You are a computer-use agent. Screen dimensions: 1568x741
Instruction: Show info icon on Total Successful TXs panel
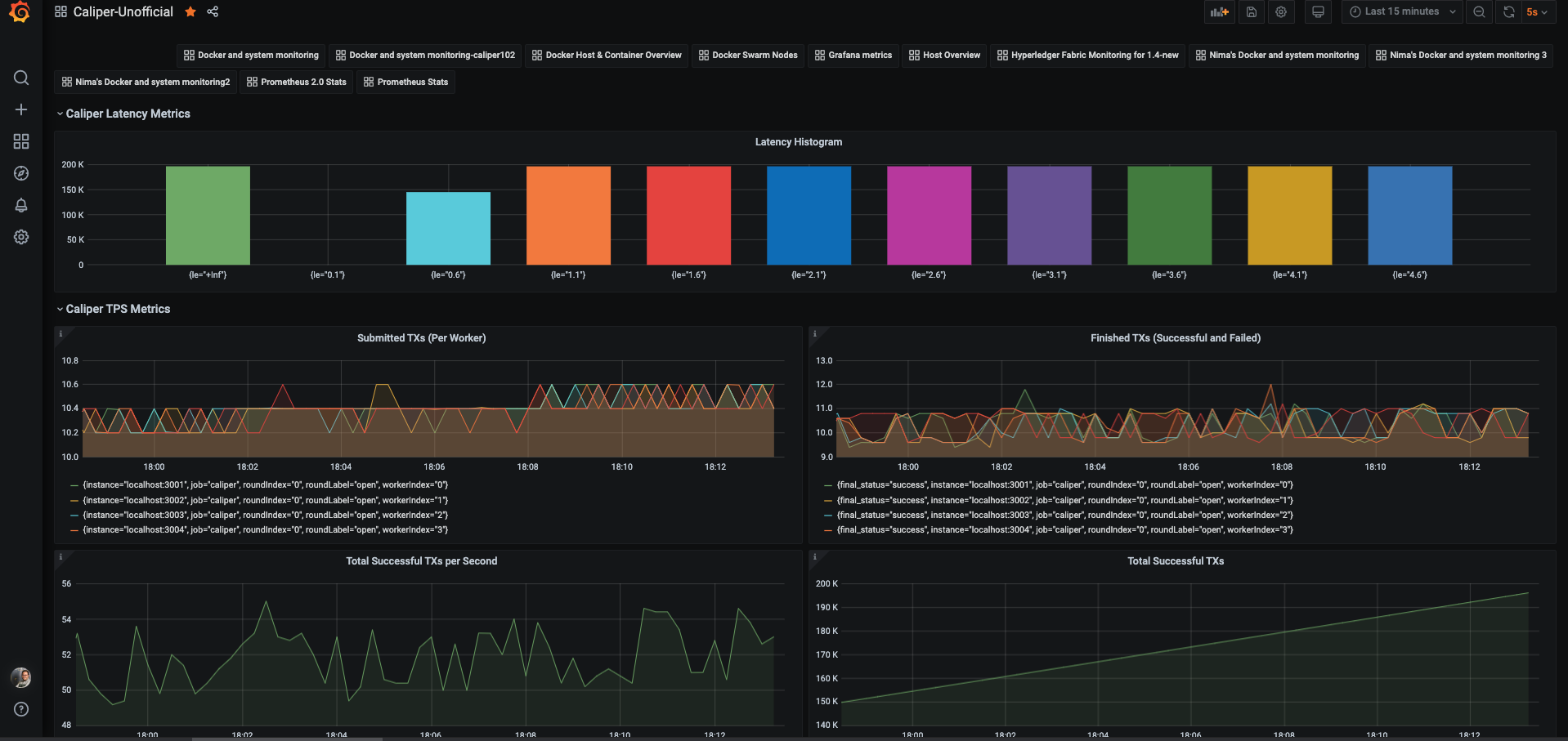pos(814,556)
